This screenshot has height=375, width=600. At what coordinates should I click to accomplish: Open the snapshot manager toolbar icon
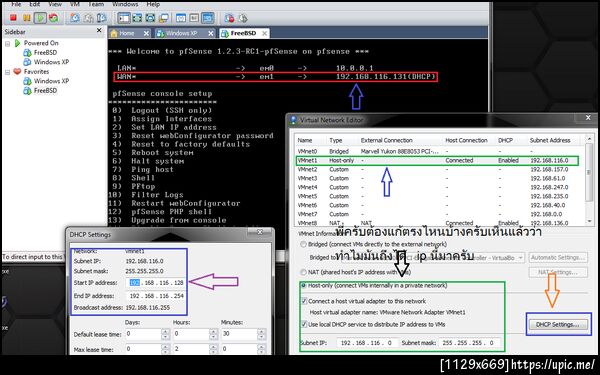[x=101, y=18]
